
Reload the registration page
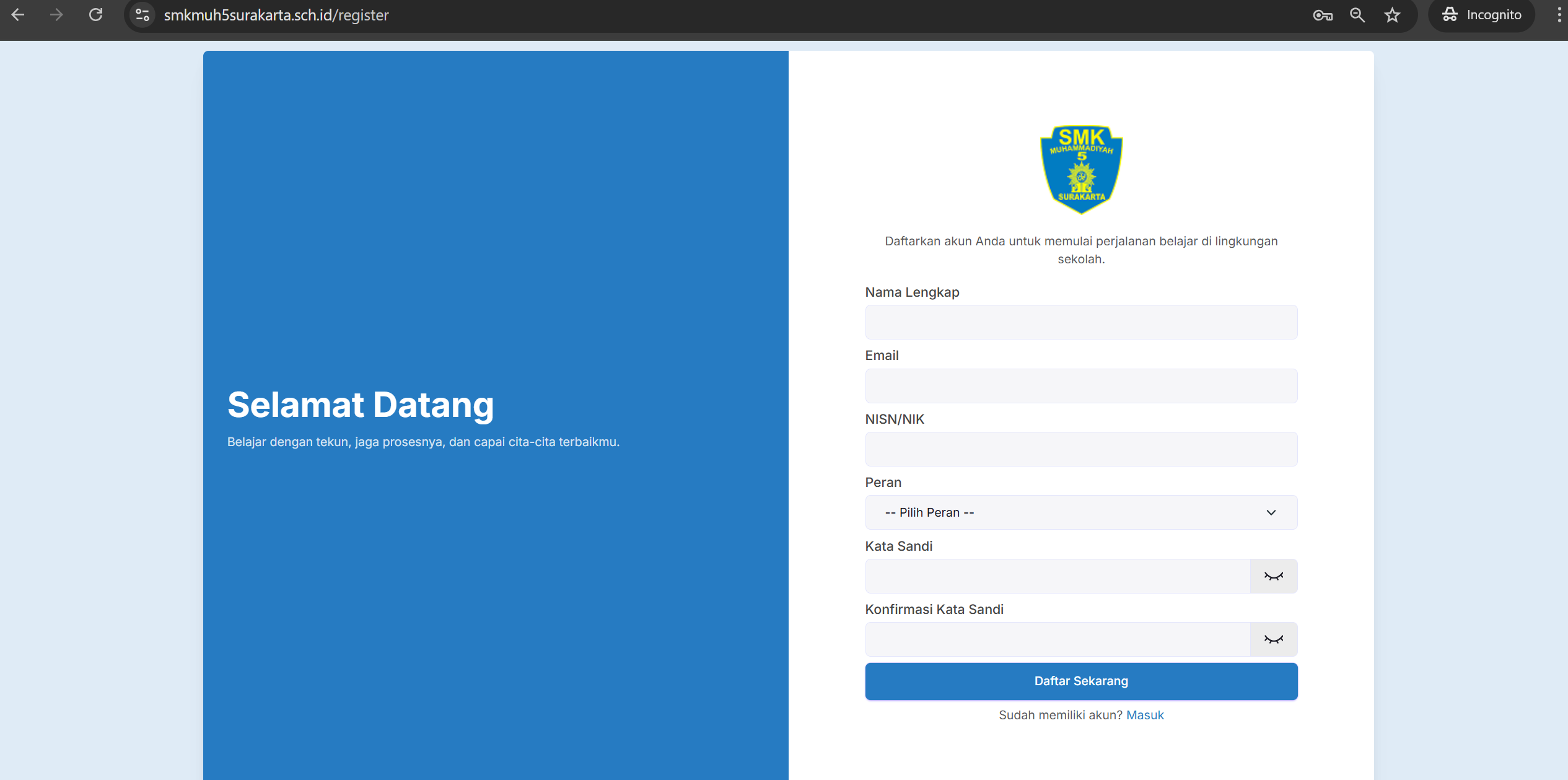[x=96, y=15]
